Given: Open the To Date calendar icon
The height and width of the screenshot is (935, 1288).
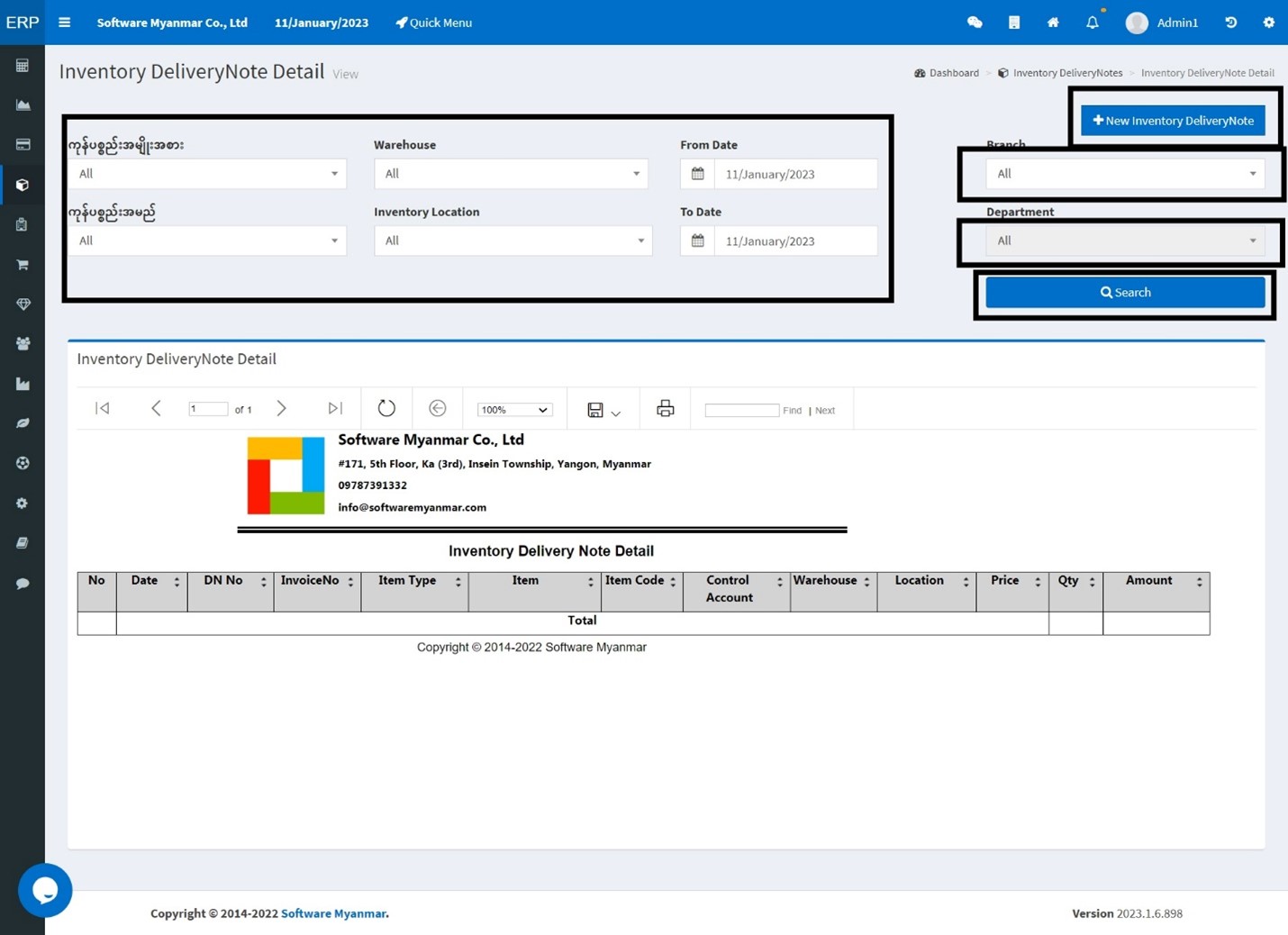Looking at the screenshot, I should 698,241.
